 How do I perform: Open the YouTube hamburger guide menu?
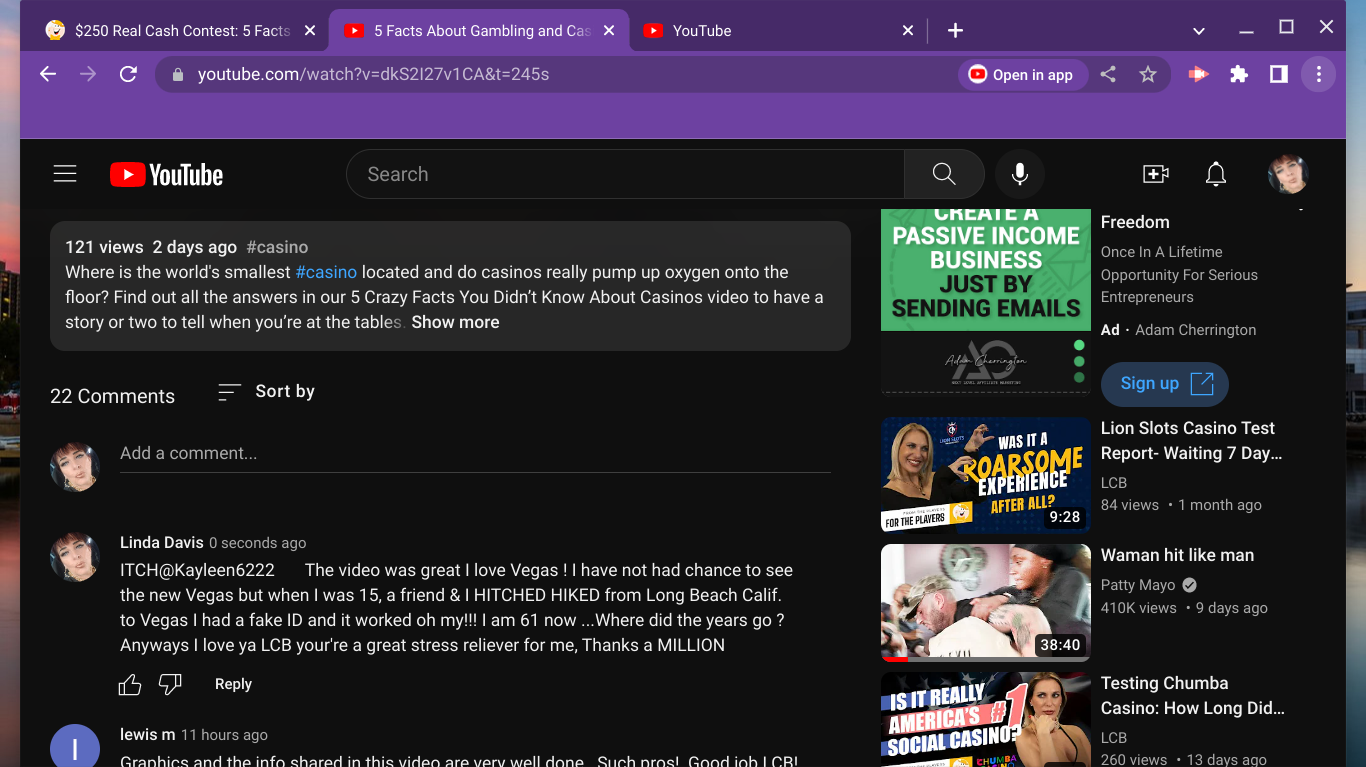65,174
